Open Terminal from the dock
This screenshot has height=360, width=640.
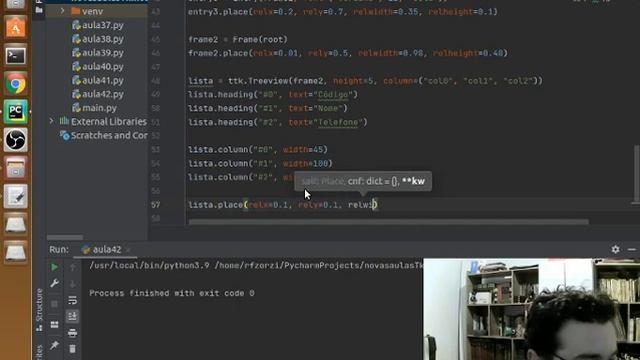[16, 56]
